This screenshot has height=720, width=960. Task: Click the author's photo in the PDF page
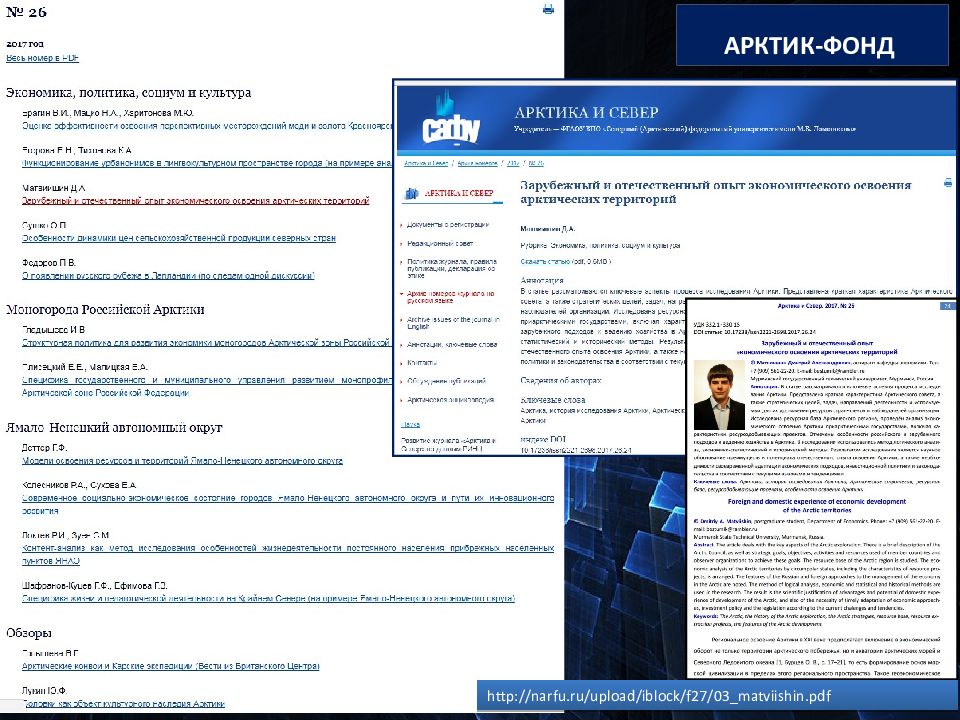point(719,395)
